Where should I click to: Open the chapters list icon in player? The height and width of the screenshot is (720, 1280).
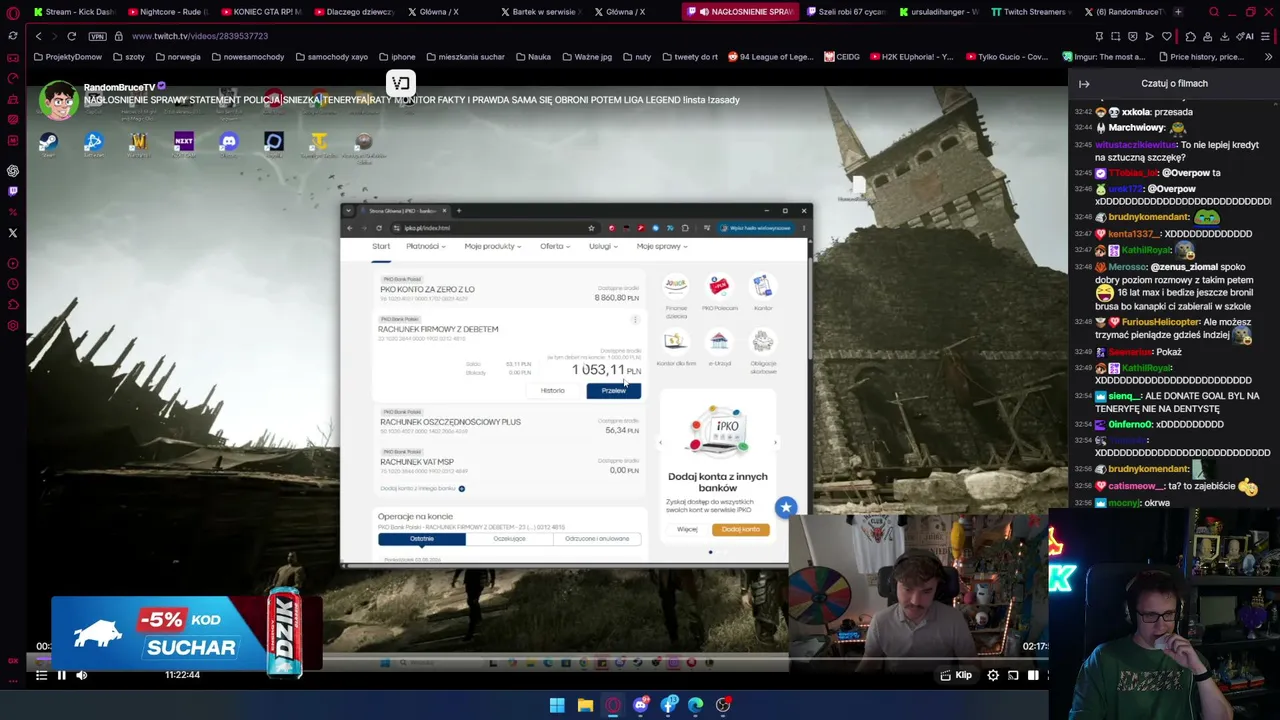(x=41, y=675)
